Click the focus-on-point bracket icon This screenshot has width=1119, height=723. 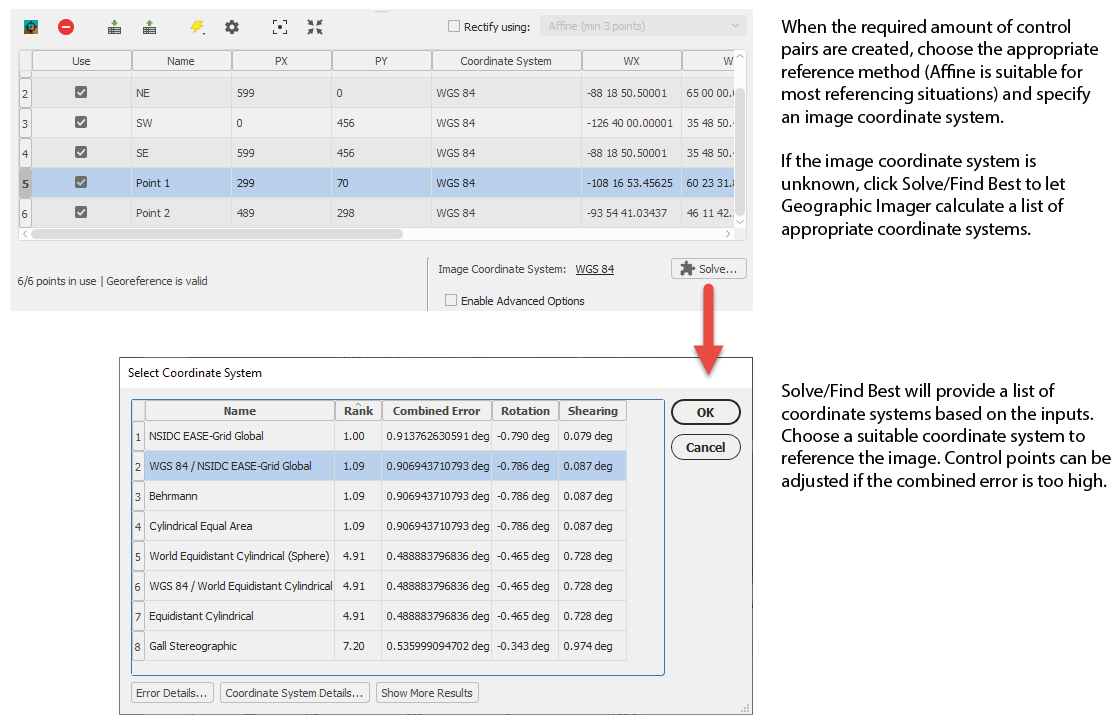click(280, 27)
